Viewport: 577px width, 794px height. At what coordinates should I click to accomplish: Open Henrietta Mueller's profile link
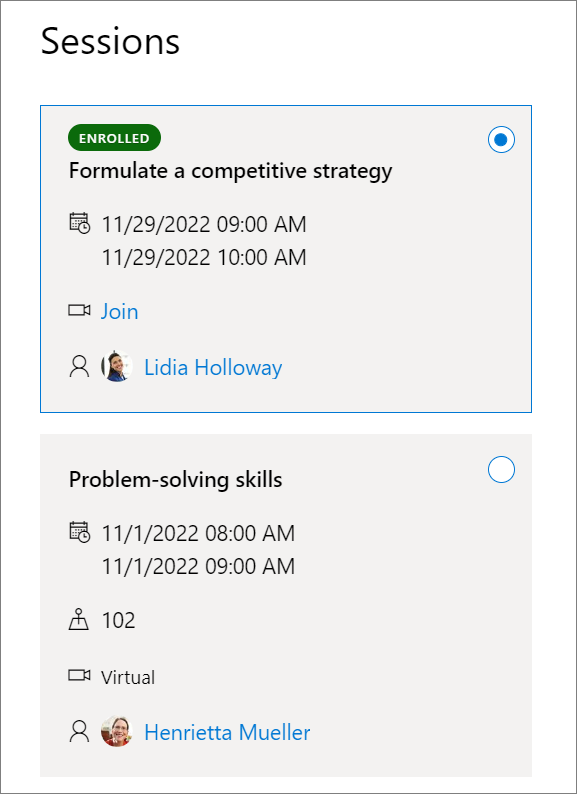point(227,732)
